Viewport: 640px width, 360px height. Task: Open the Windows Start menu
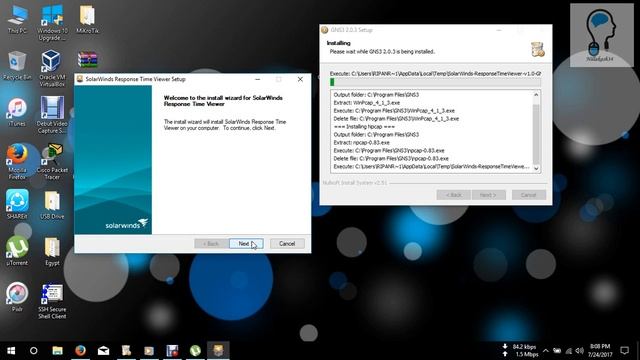point(11,350)
